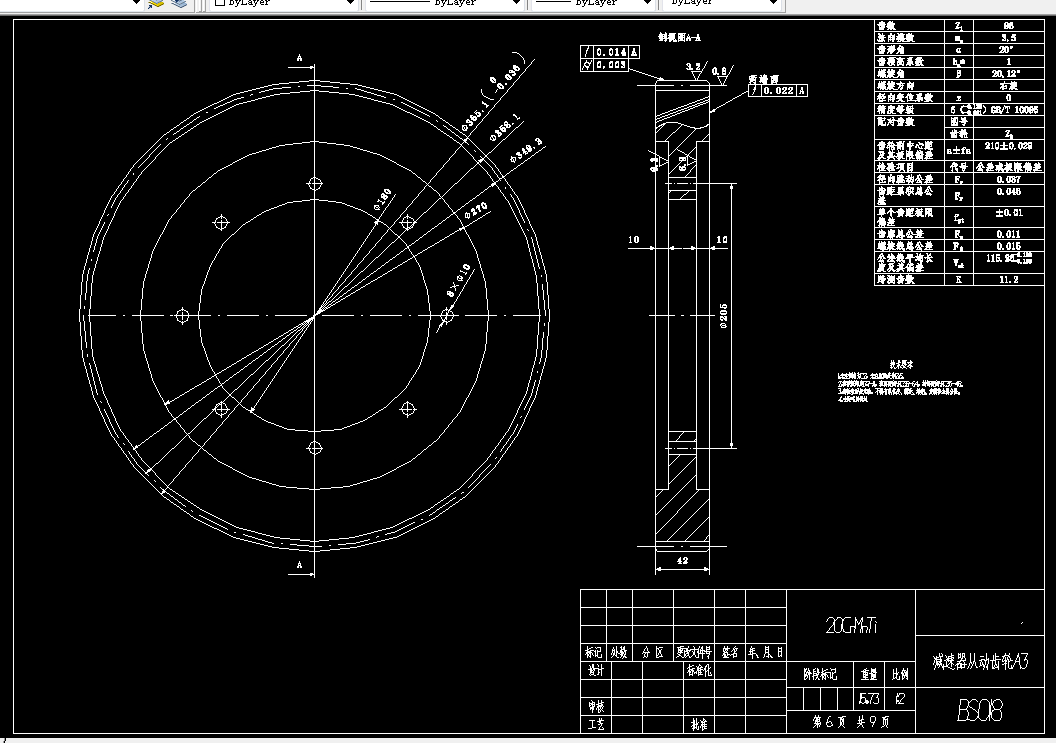Select module value 3.5 in gear table
Viewport: 1056px width, 743px height.
click(1009, 38)
